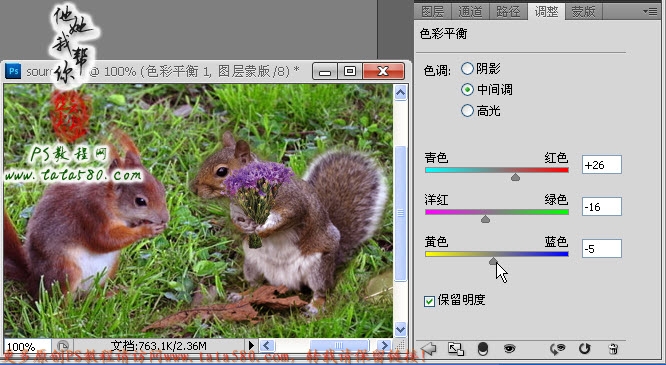Select the 阴影 (Shadows) tone radio button

click(x=467, y=68)
